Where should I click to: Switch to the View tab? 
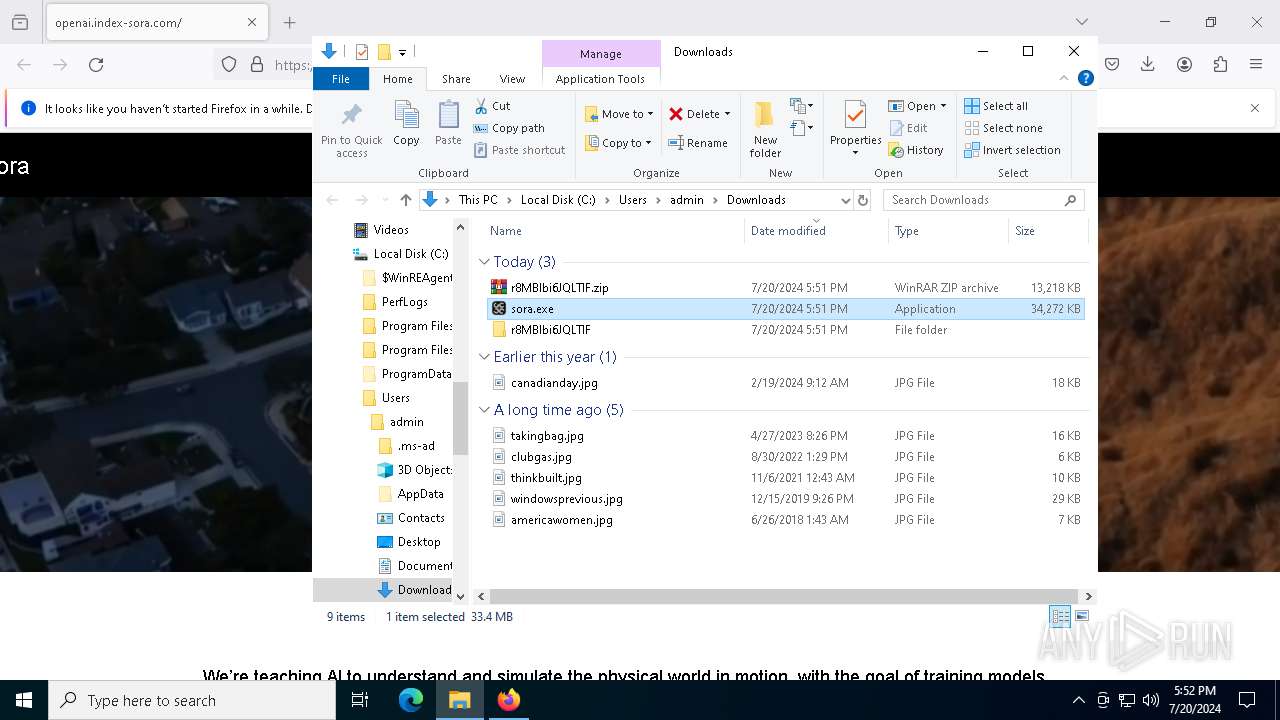pos(512,79)
